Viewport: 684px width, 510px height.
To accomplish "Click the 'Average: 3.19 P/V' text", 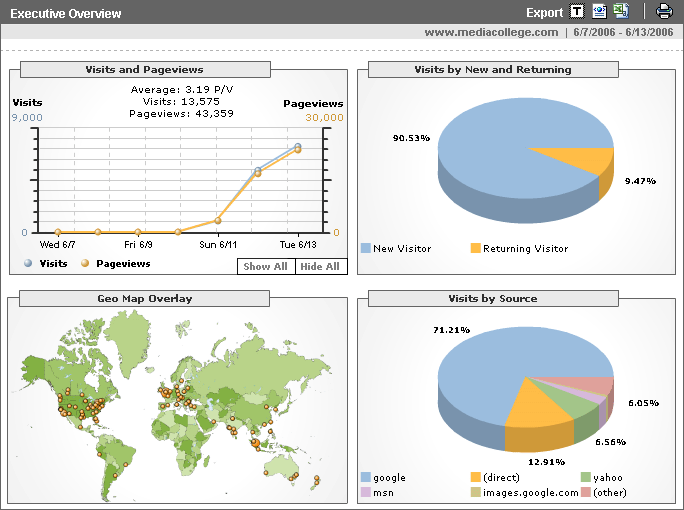I will [x=182, y=89].
